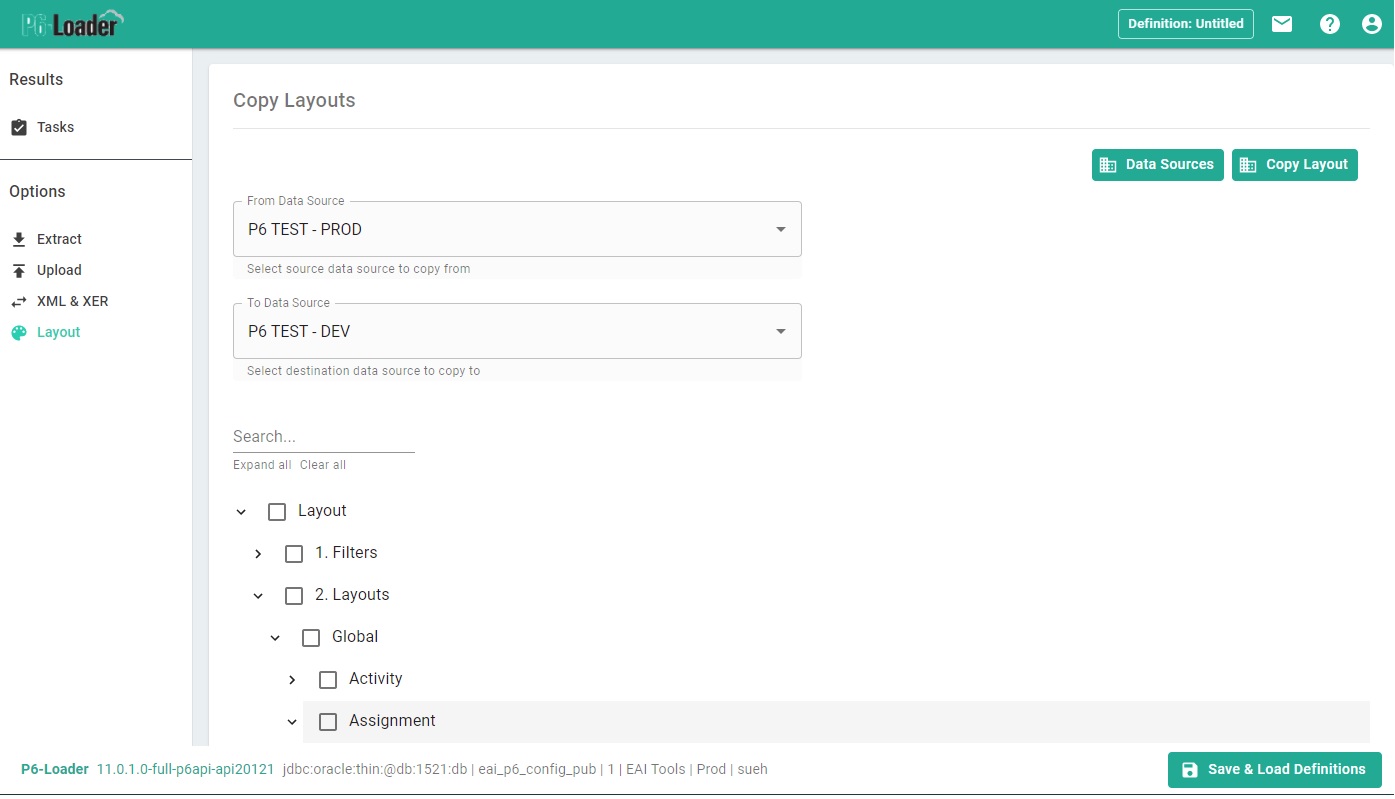
Task: Open the From Data Source dropdown
Action: [x=517, y=229]
